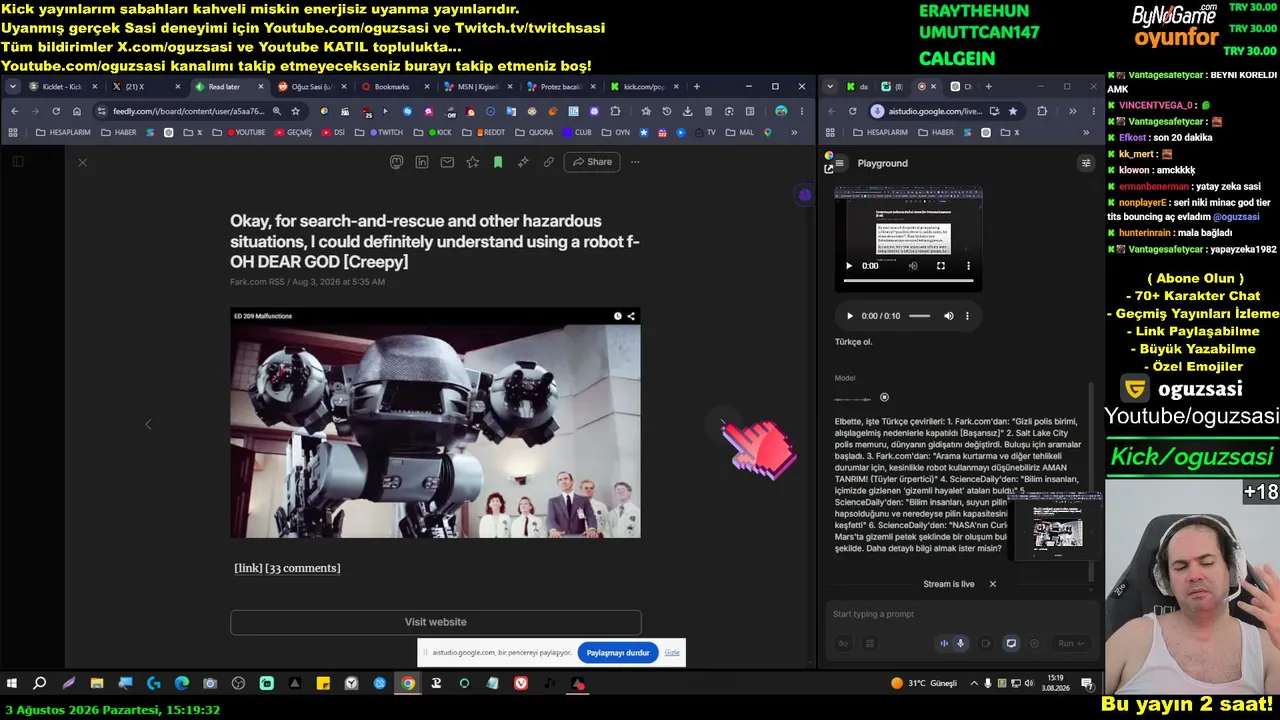Click the Share button in Feedly
This screenshot has height=720, width=1280.
click(592, 162)
